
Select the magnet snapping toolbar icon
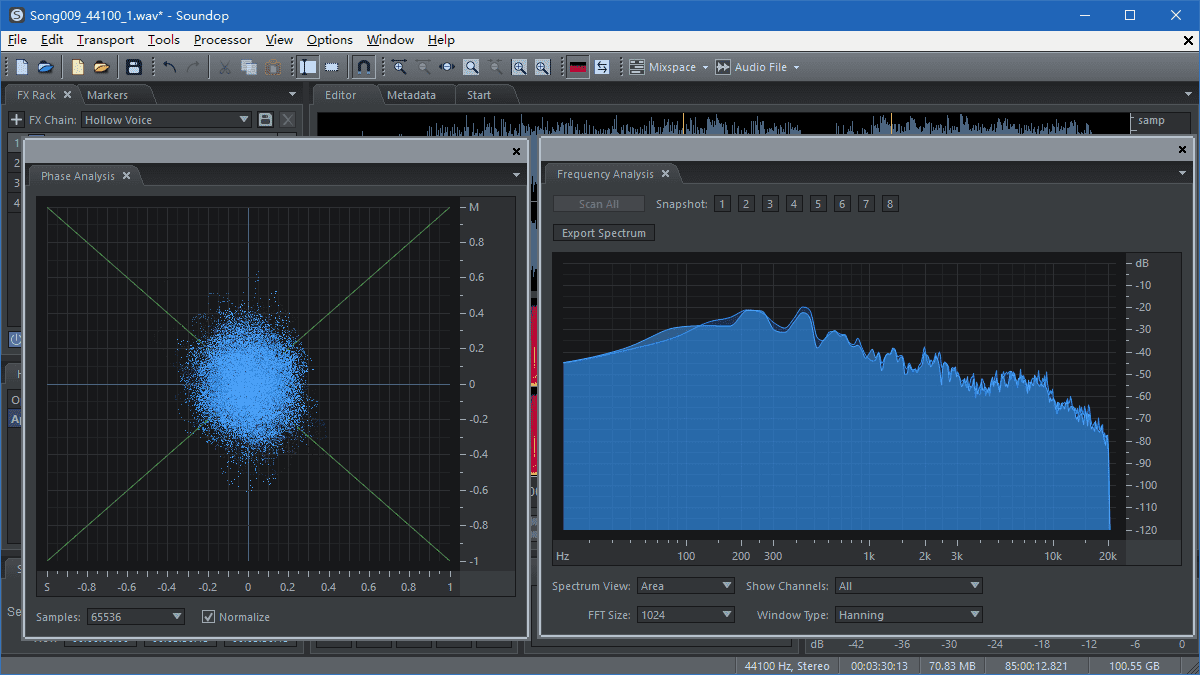(363, 66)
